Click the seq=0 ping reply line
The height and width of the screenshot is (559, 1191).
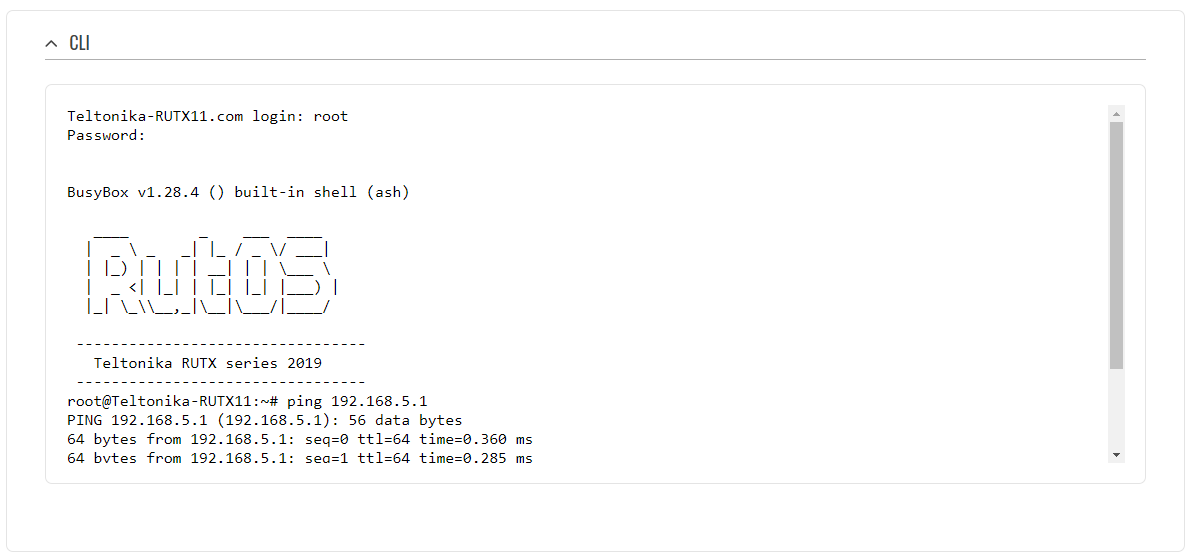tap(300, 439)
